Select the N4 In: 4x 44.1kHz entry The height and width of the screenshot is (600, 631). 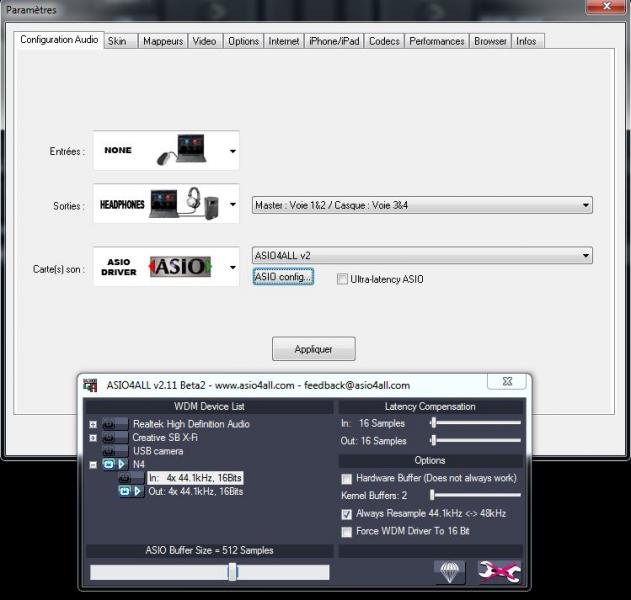(195, 478)
